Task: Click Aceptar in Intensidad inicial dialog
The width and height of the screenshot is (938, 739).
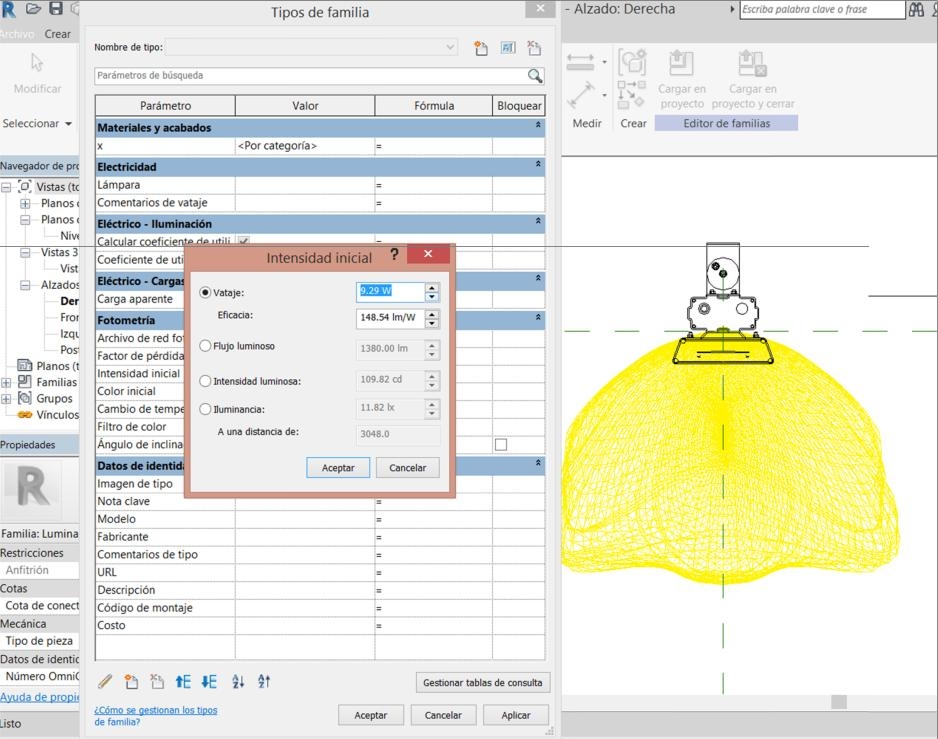Action: tap(338, 468)
